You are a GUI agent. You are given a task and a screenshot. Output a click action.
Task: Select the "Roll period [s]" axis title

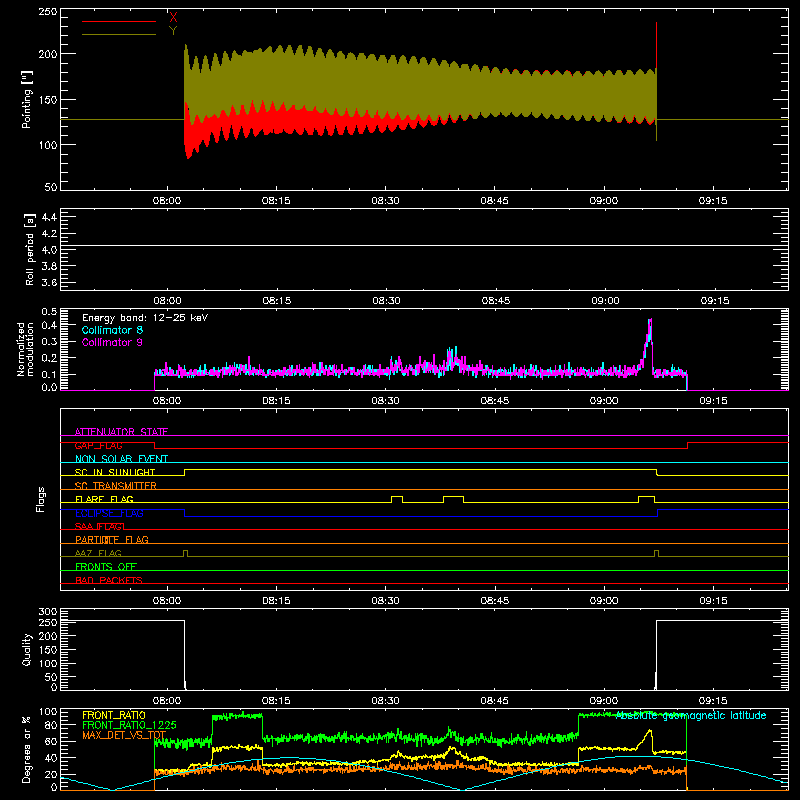tap(29, 249)
